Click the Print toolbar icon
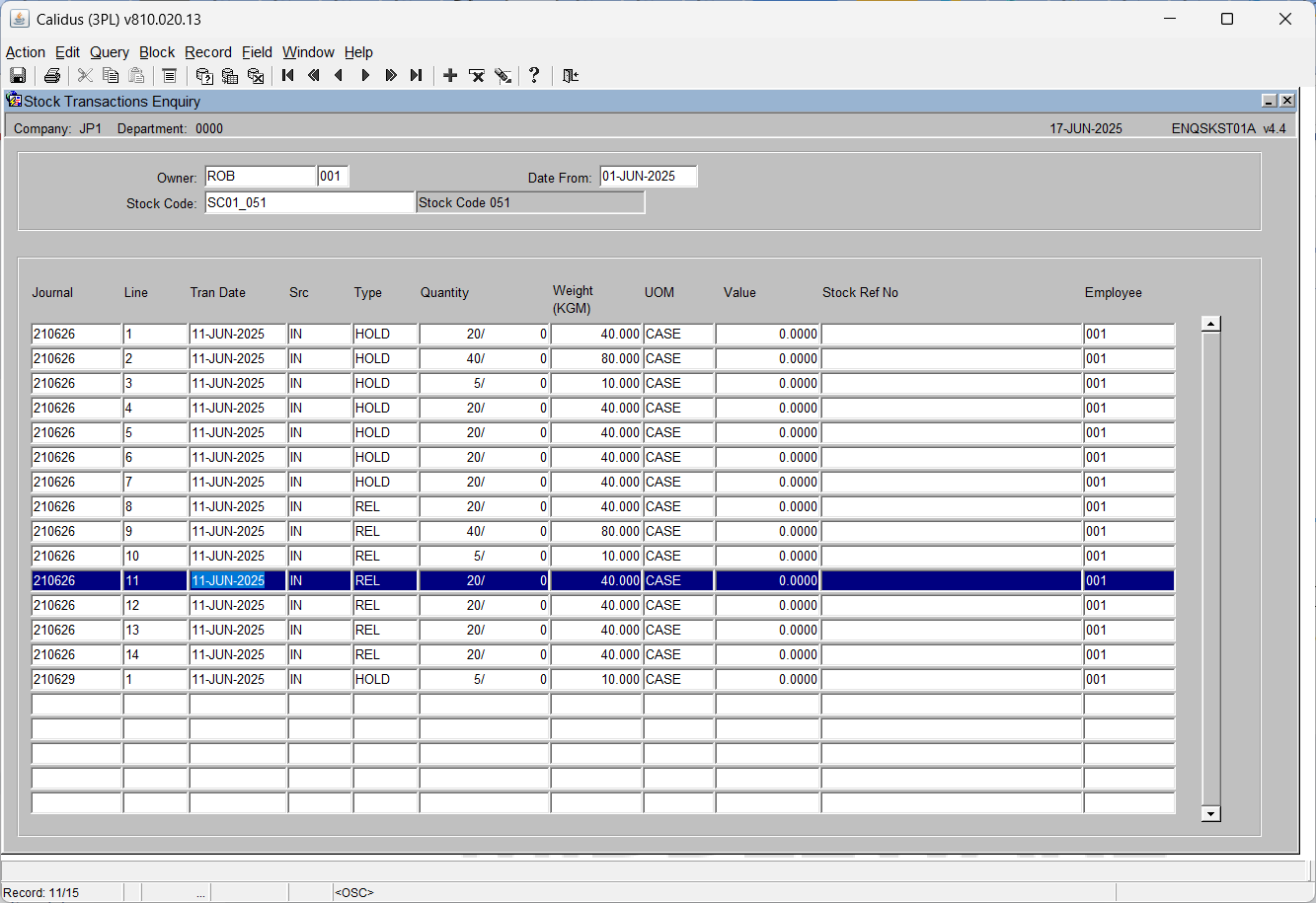1316x903 pixels. pyautogui.click(x=52, y=76)
